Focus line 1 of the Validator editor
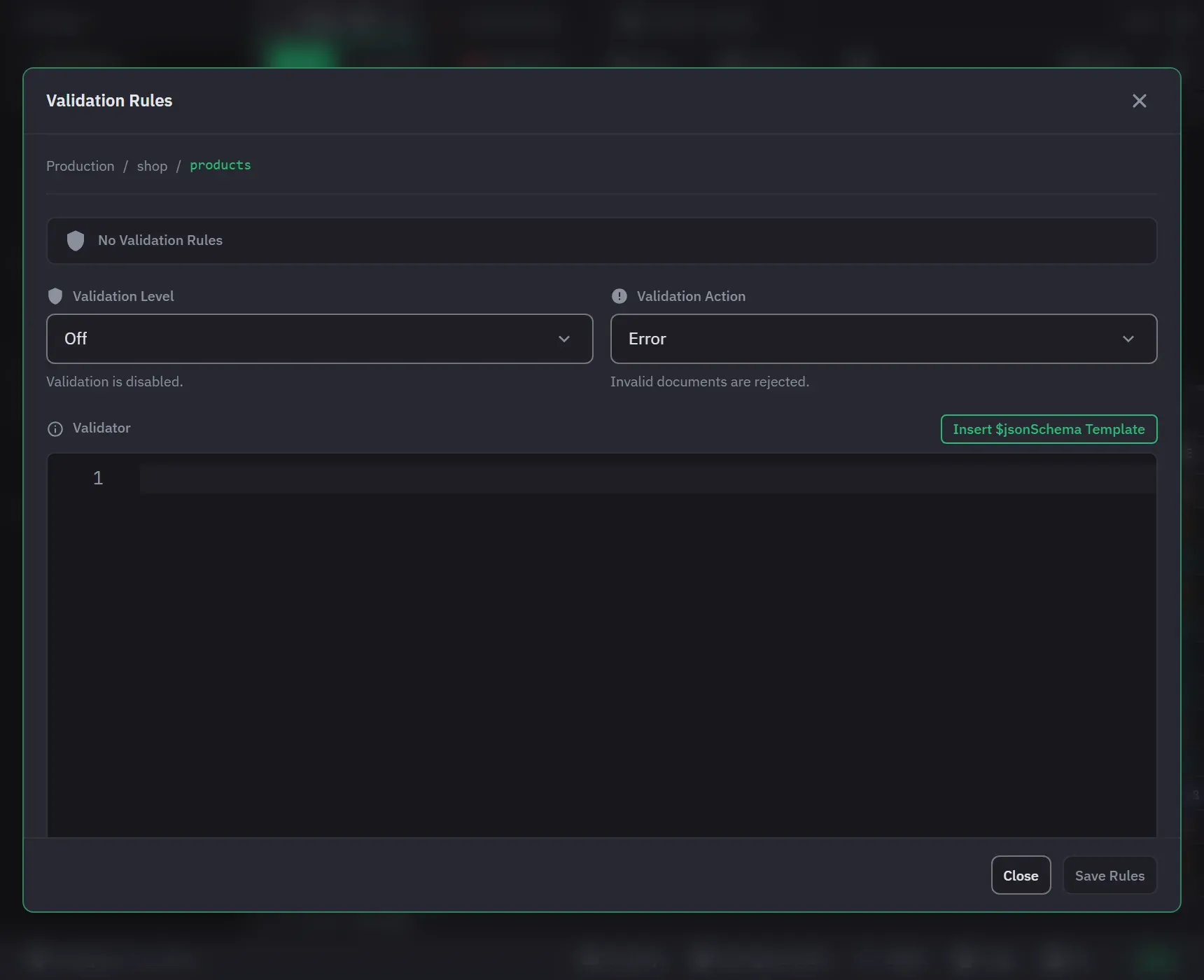 coord(647,478)
